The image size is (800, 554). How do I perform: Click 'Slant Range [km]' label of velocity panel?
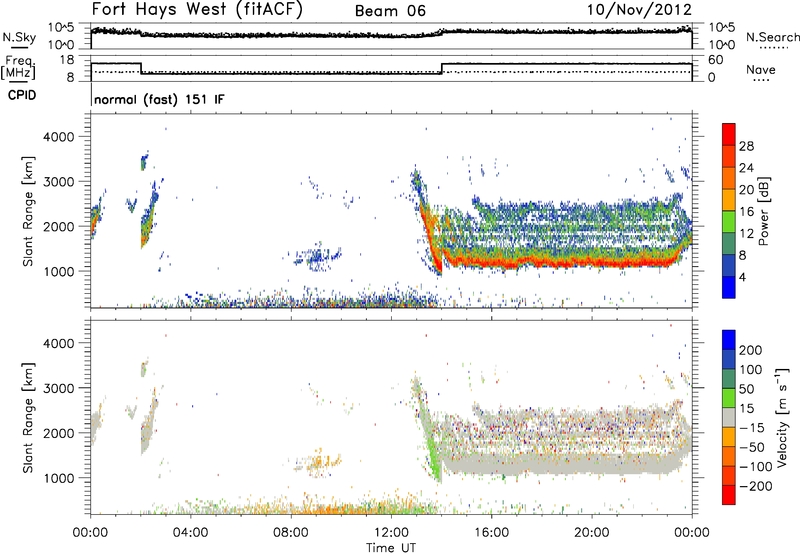point(28,417)
